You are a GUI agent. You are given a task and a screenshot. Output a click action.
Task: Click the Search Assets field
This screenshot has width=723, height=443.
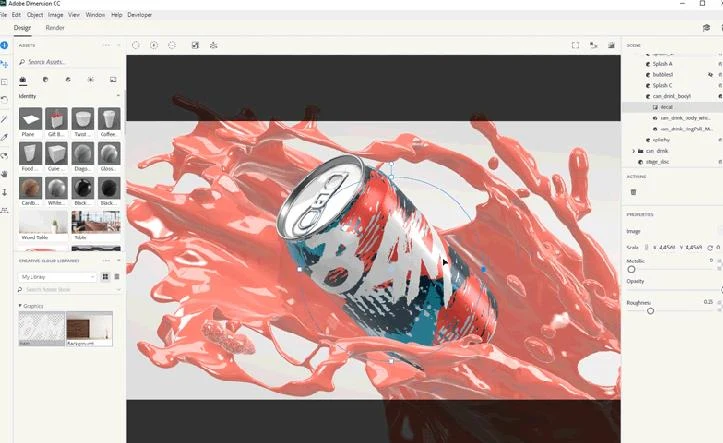pyautogui.click(x=68, y=62)
